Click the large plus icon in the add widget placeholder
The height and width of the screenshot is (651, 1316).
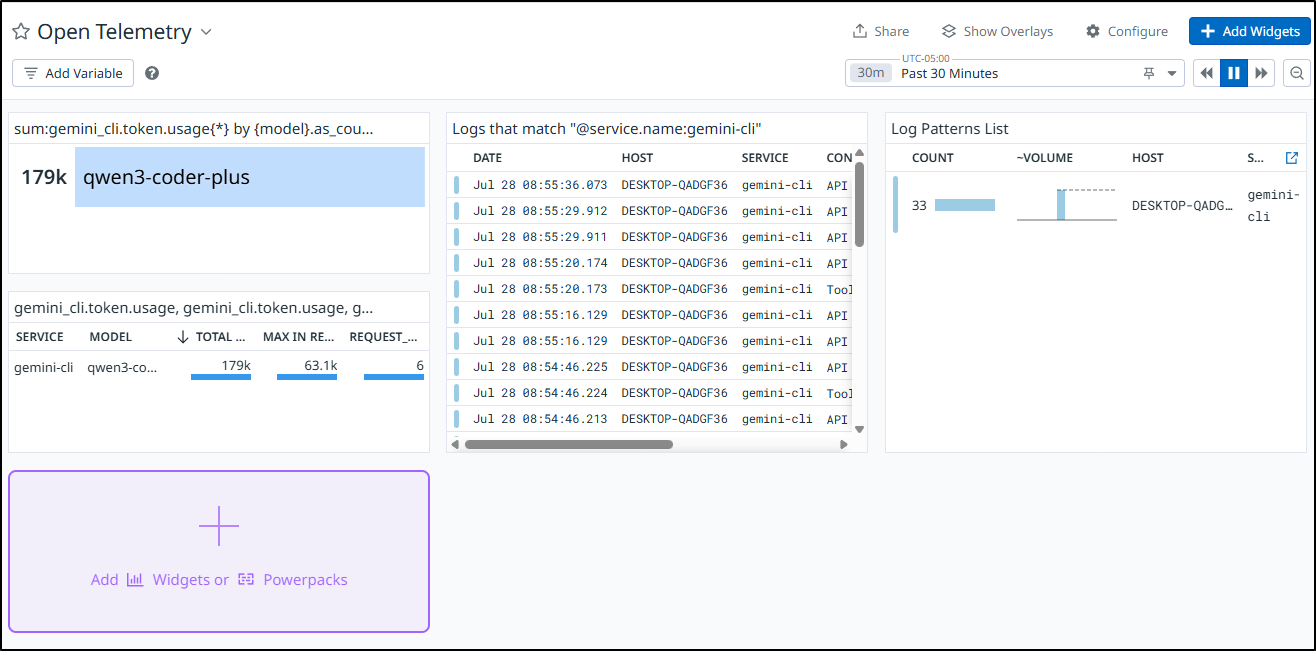coord(219,526)
